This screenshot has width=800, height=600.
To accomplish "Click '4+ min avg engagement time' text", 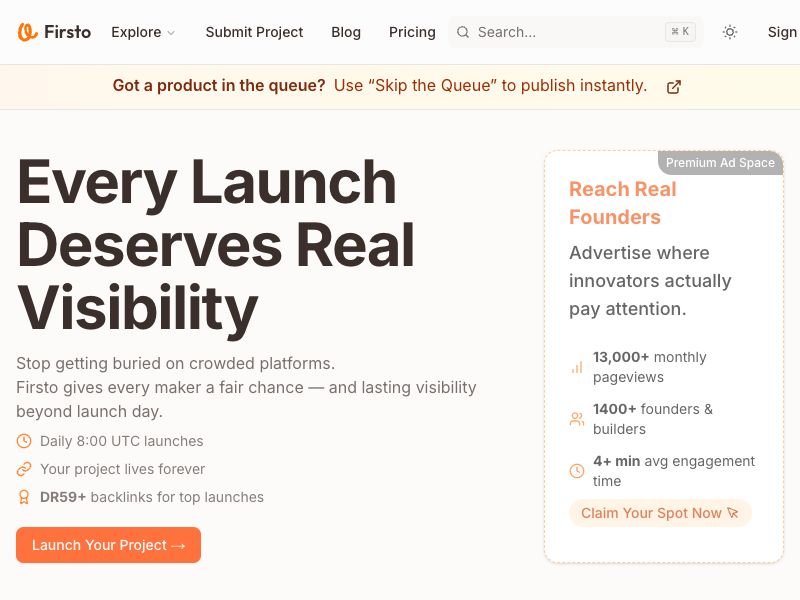I will (673, 471).
